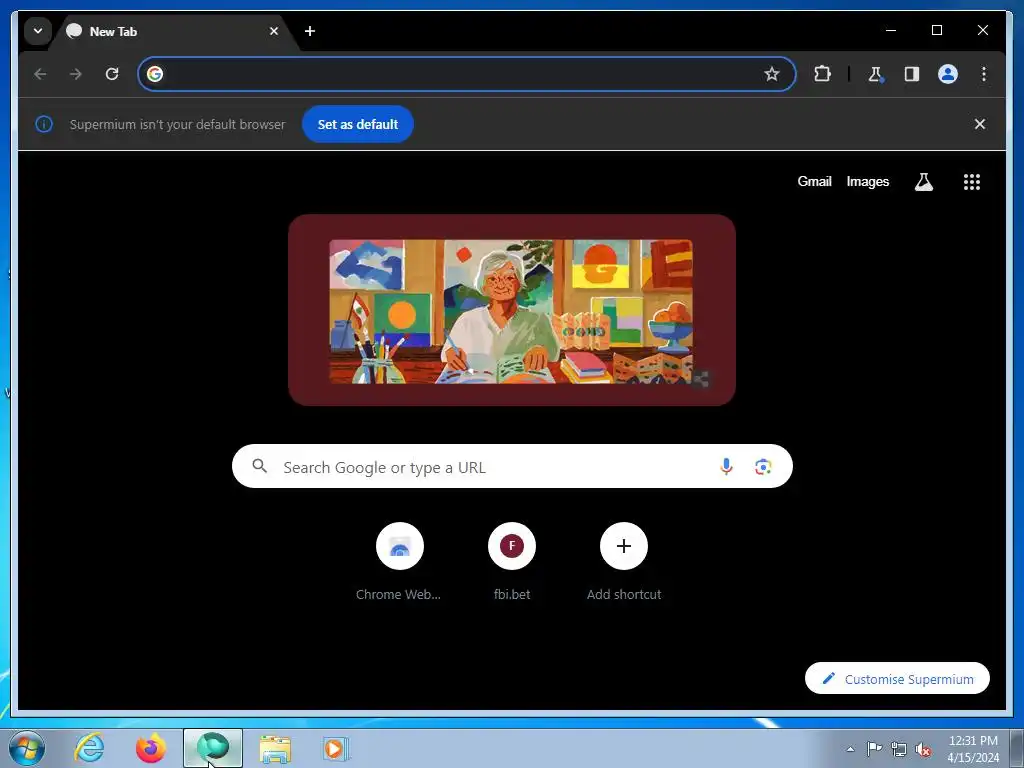
Task: Click Add shortcut button
Action: (x=624, y=562)
